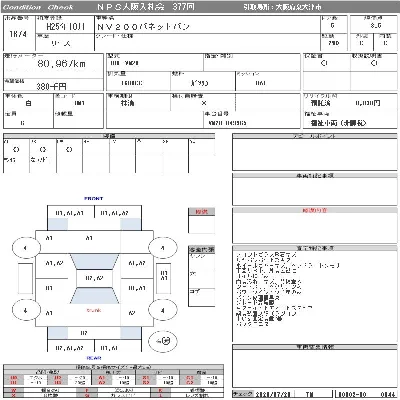The width and height of the screenshot is (400, 400).
Task: Click the 380千円 price field
Action: point(51,87)
